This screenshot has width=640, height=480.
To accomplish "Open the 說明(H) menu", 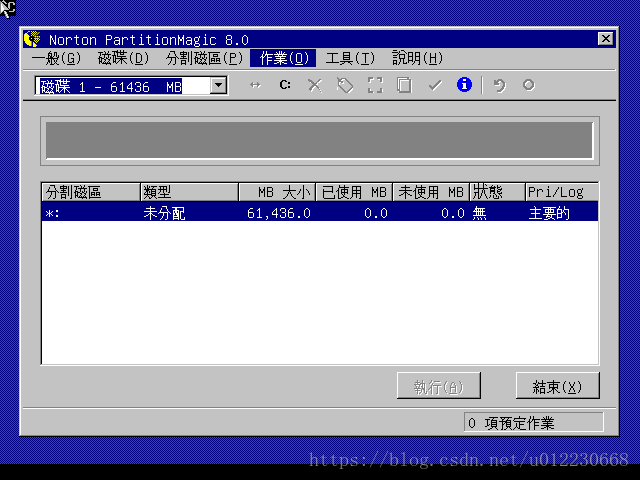I will 418,58.
